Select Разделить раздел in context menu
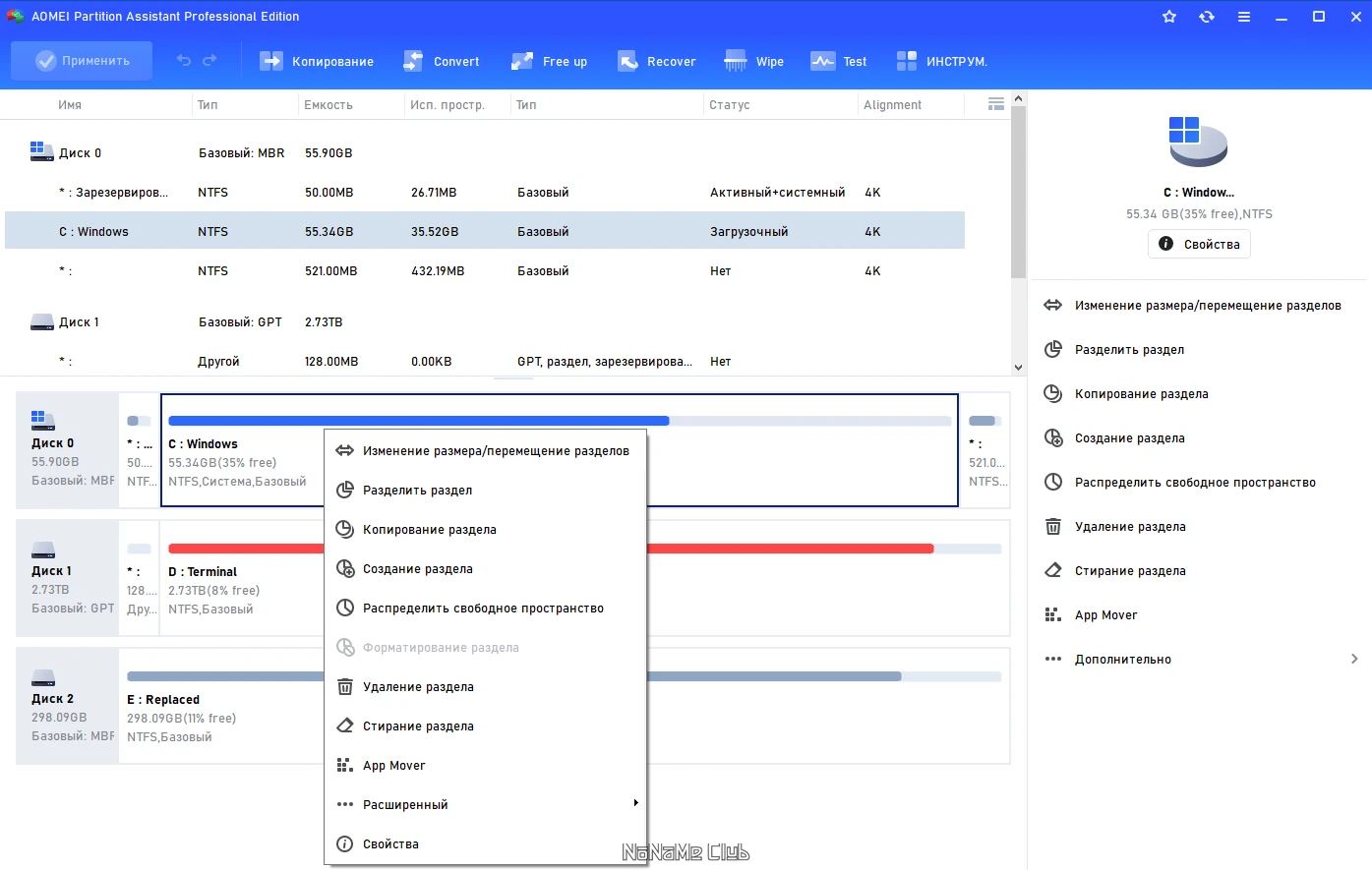Image resolution: width=1372 pixels, height=870 pixels. pyautogui.click(x=485, y=491)
